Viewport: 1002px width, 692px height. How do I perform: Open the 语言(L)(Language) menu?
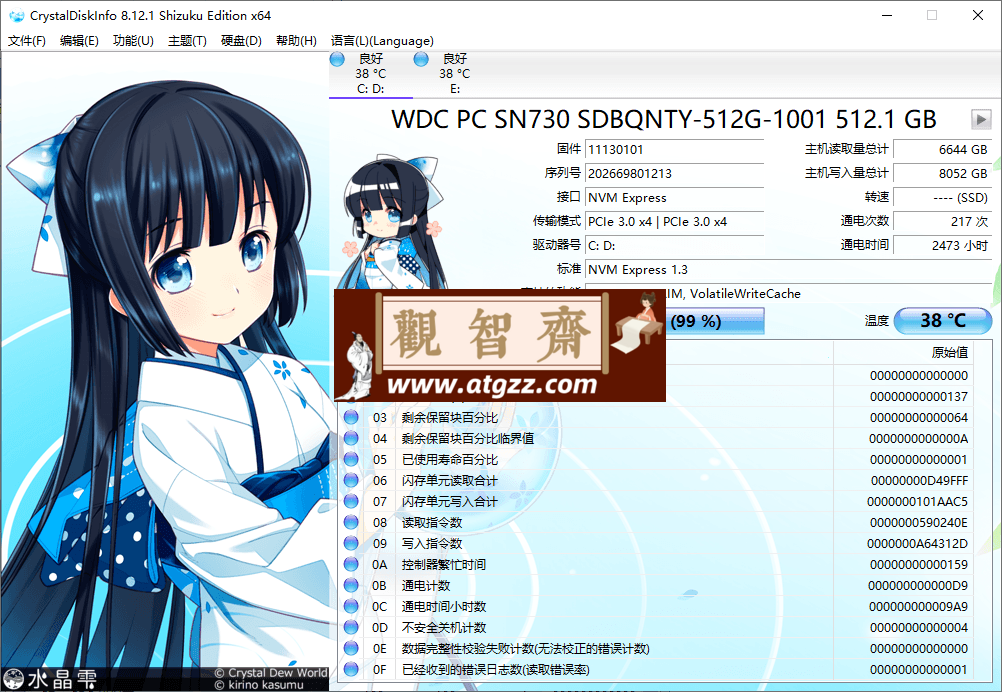click(x=382, y=41)
